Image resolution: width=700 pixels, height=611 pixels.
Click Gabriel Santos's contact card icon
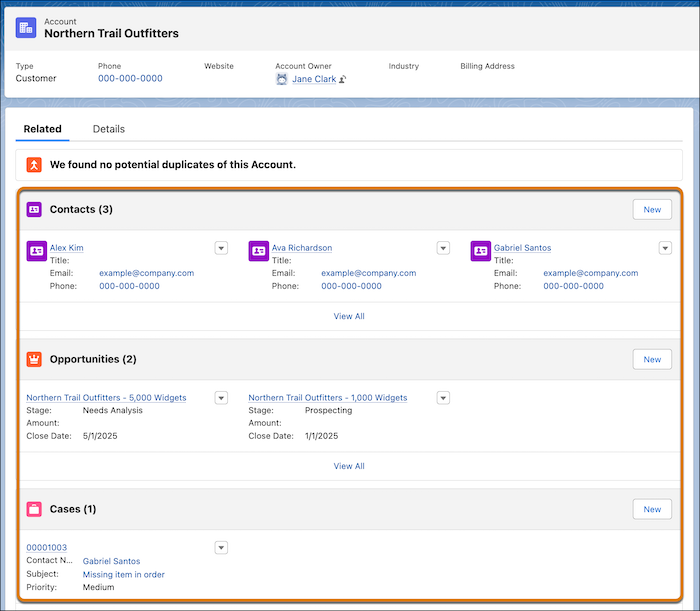click(480, 250)
